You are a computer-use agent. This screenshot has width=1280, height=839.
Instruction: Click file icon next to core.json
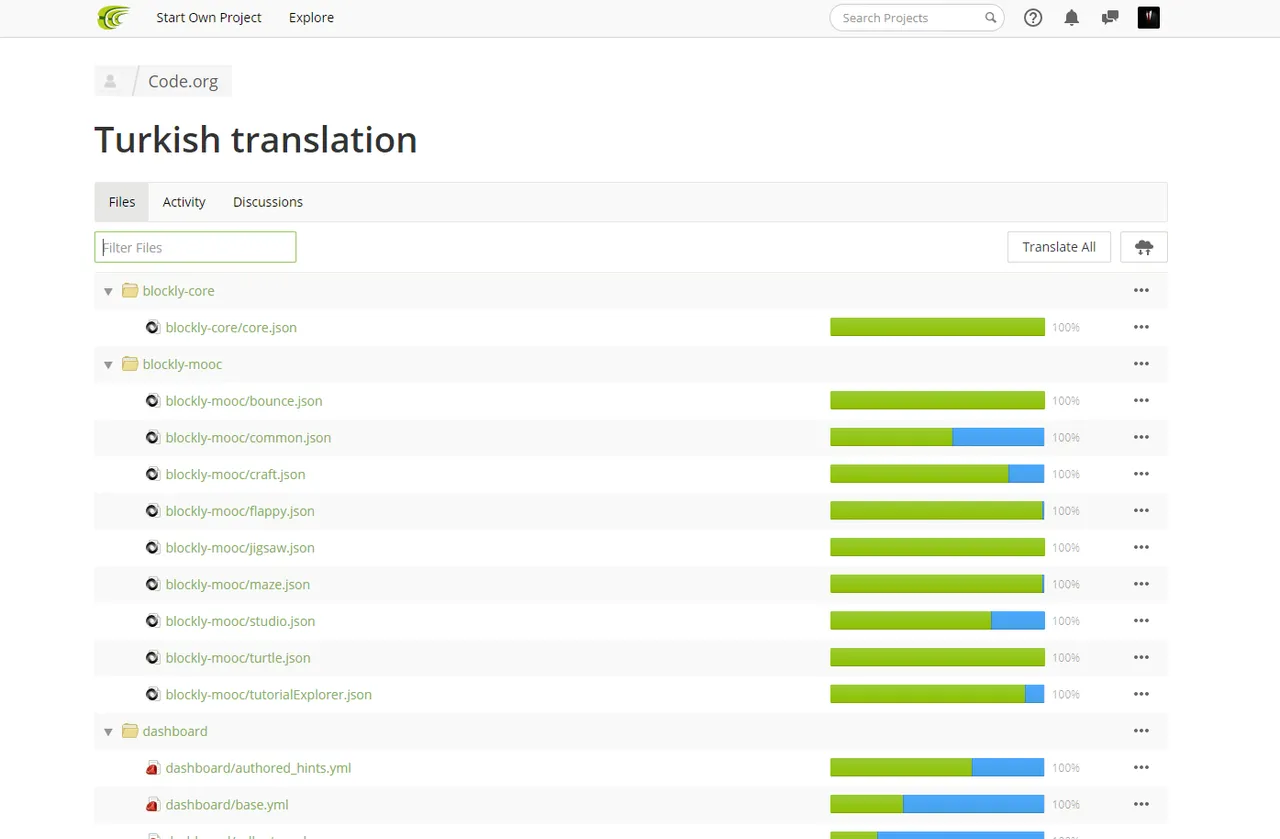[153, 327]
